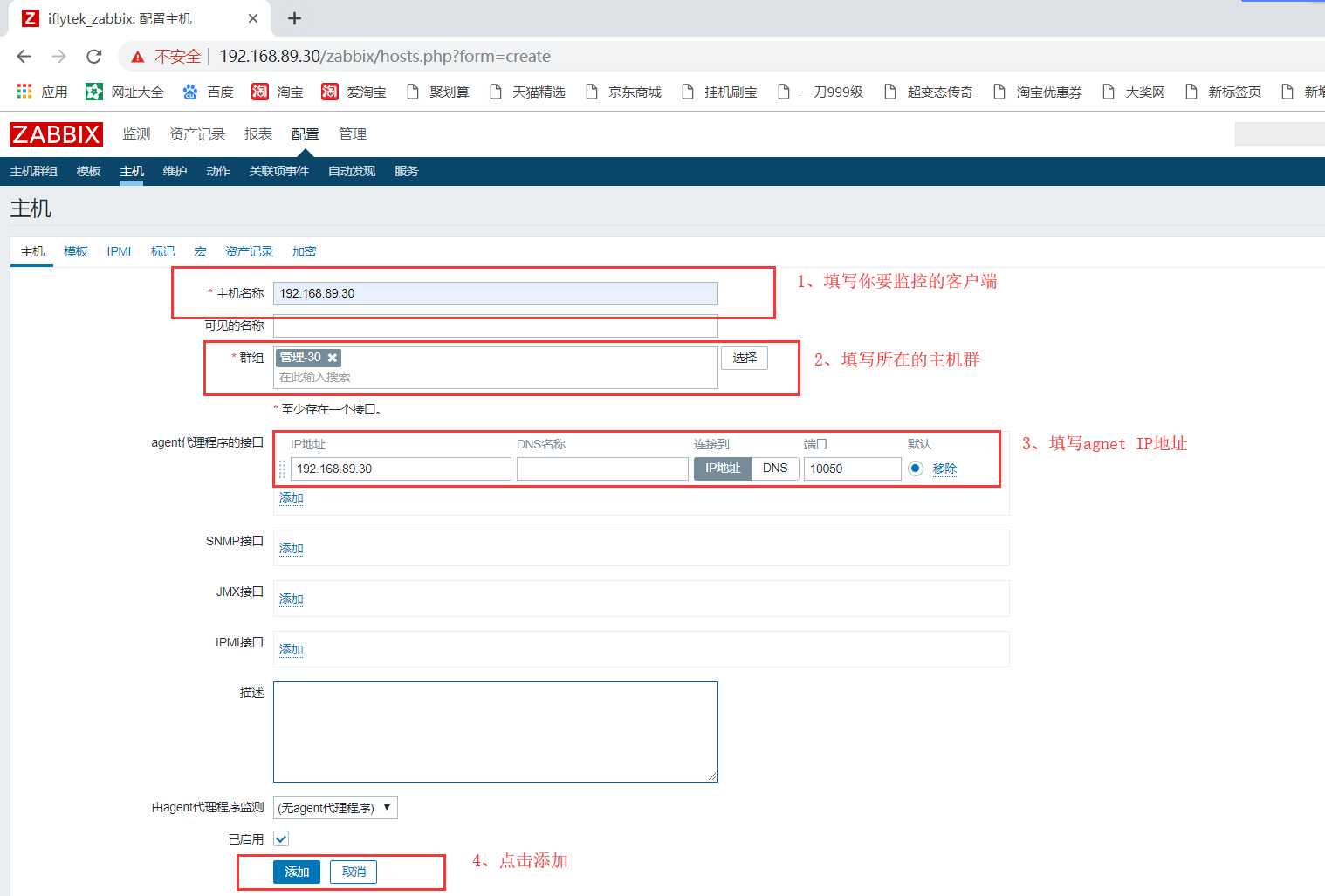Go to 主机 submenu in blue bar
Viewport: 1325px width, 896px height.
(x=132, y=171)
